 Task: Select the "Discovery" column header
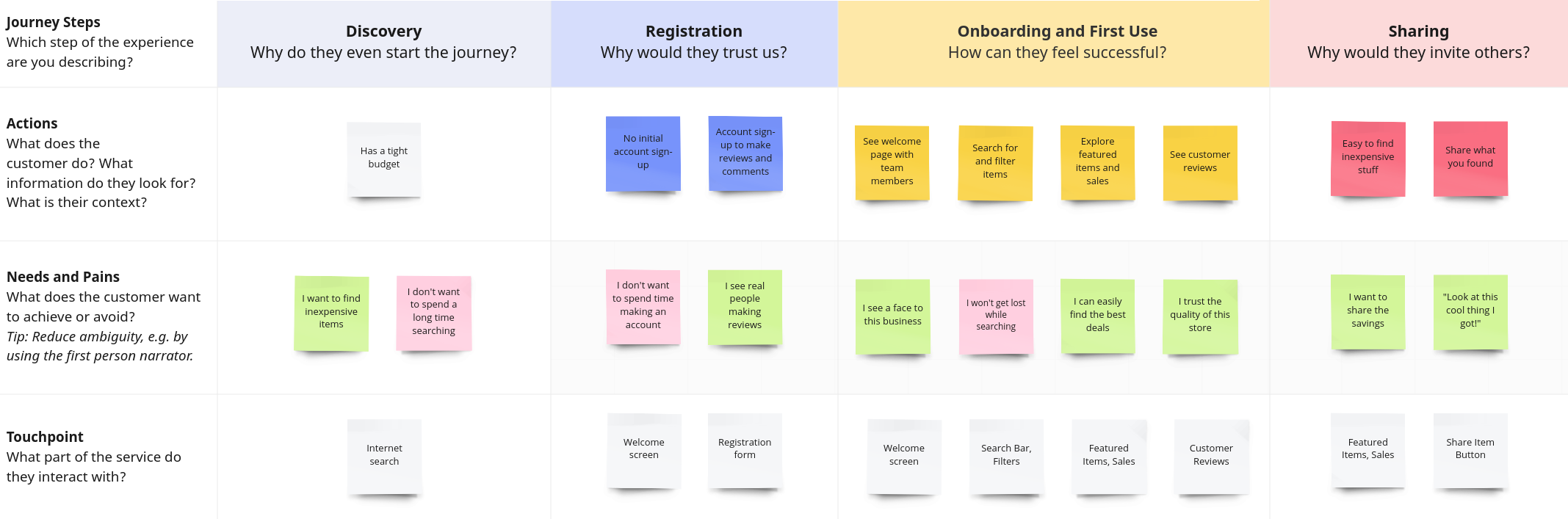383,32
